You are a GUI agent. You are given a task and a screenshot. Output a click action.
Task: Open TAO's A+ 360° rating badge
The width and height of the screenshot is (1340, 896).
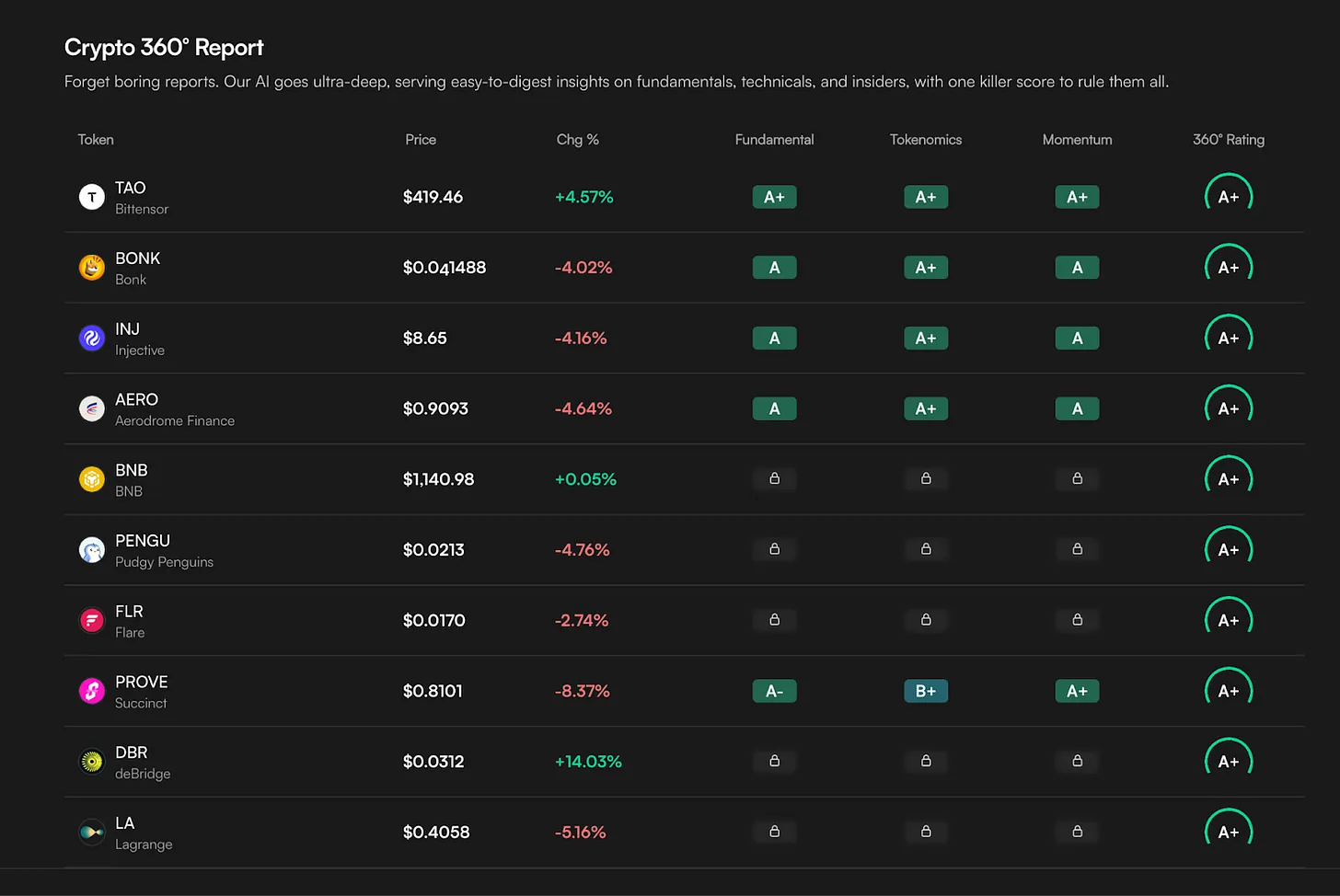click(x=1229, y=197)
